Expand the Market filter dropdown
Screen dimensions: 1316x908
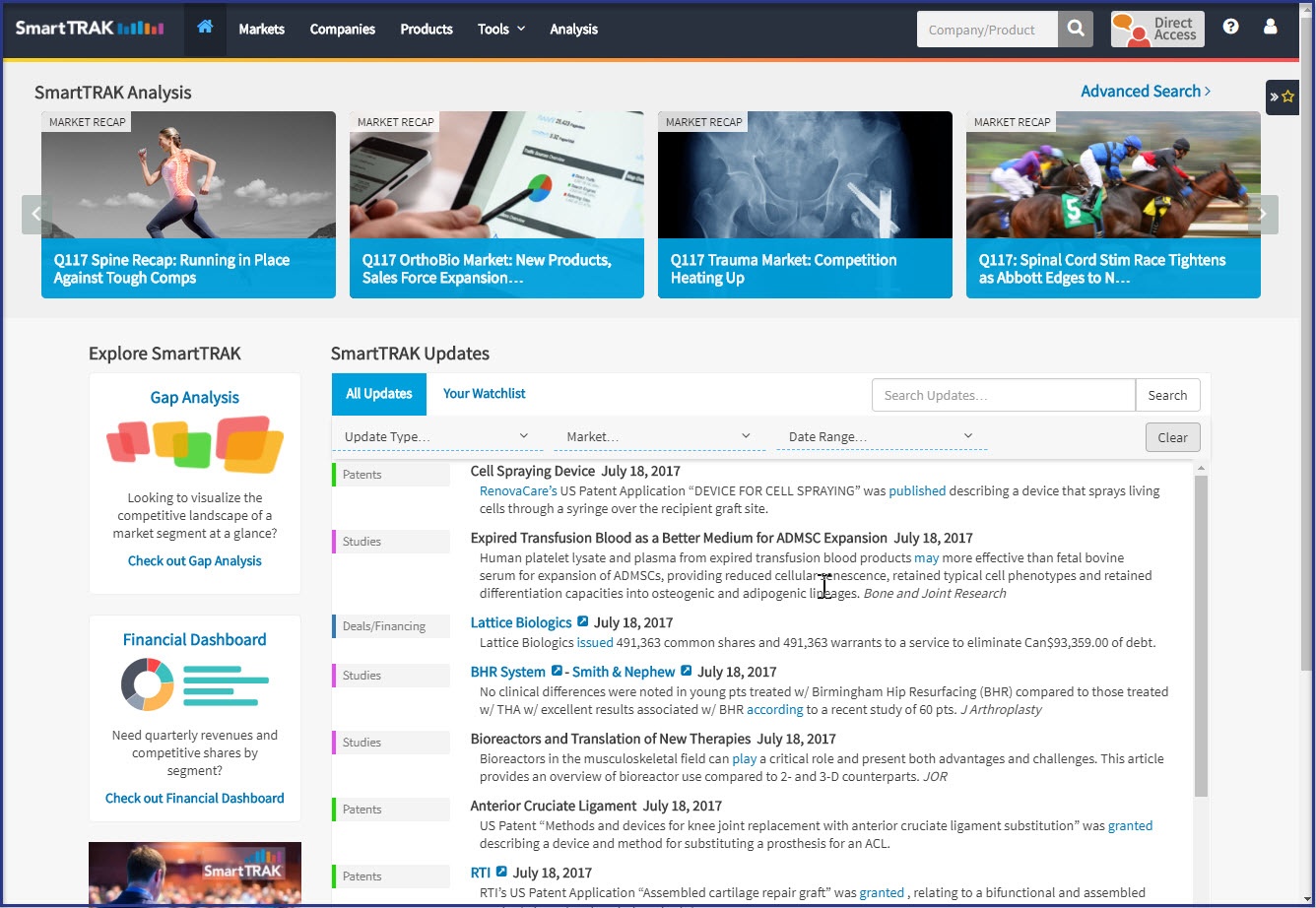(659, 436)
